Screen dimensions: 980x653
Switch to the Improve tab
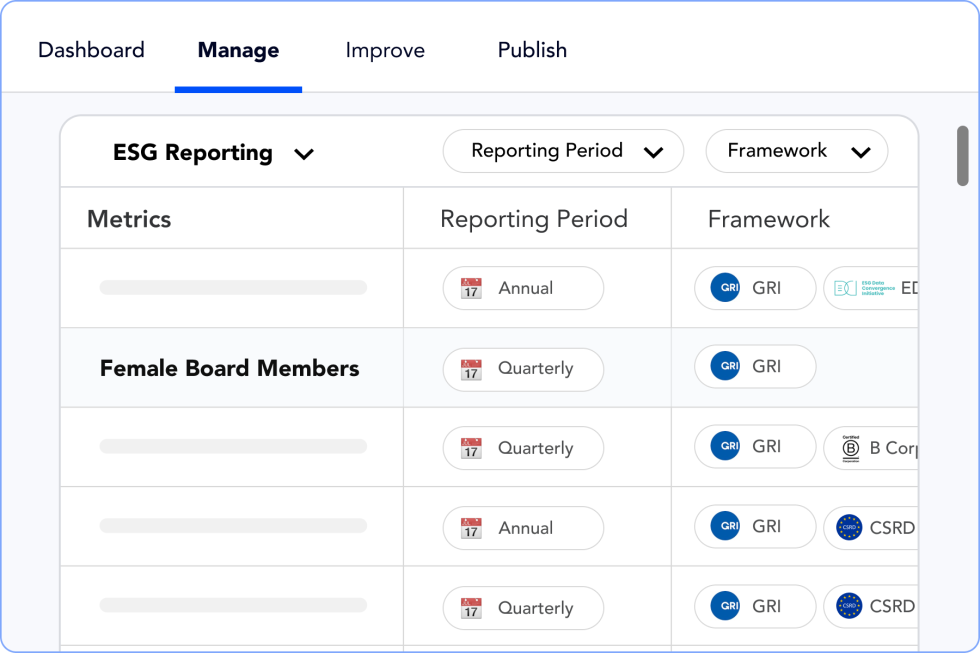pyautogui.click(x=385, y=50)
